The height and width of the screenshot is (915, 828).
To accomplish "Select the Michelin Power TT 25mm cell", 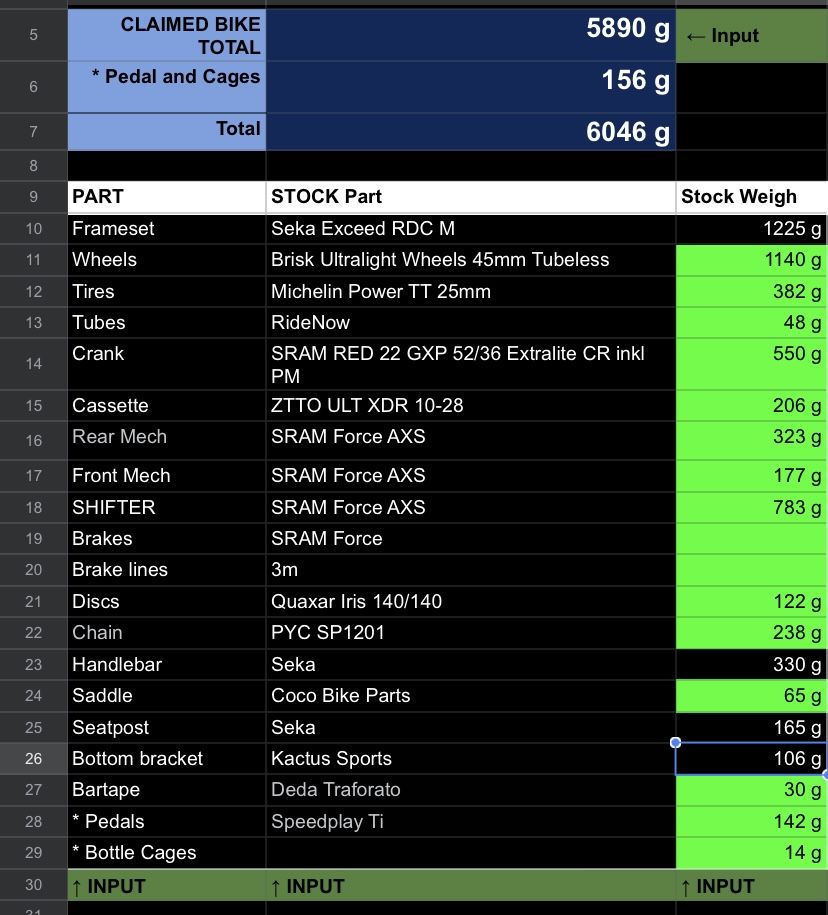I will (x=470, y=292).
